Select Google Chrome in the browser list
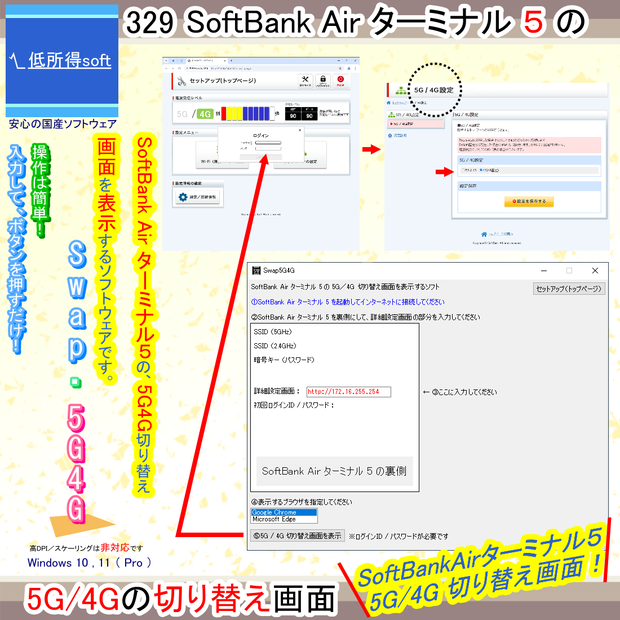 (284, 512)
